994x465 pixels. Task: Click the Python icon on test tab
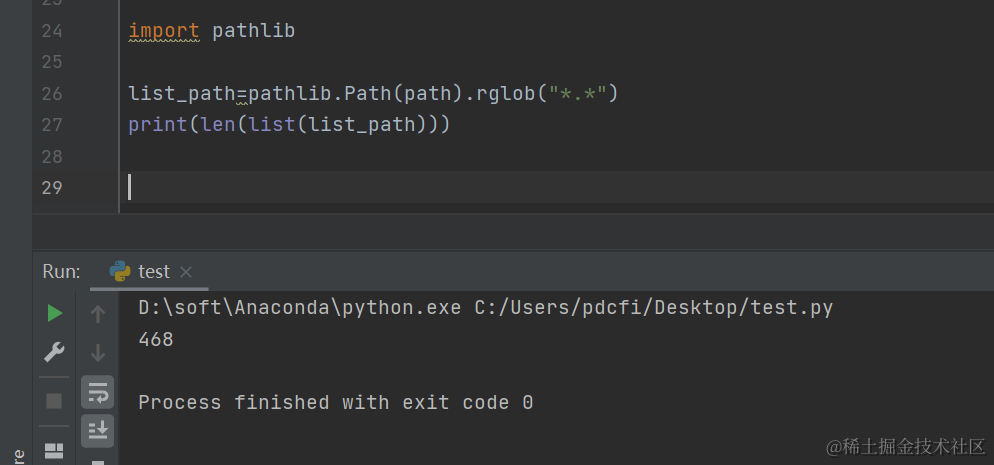point(120,272)
